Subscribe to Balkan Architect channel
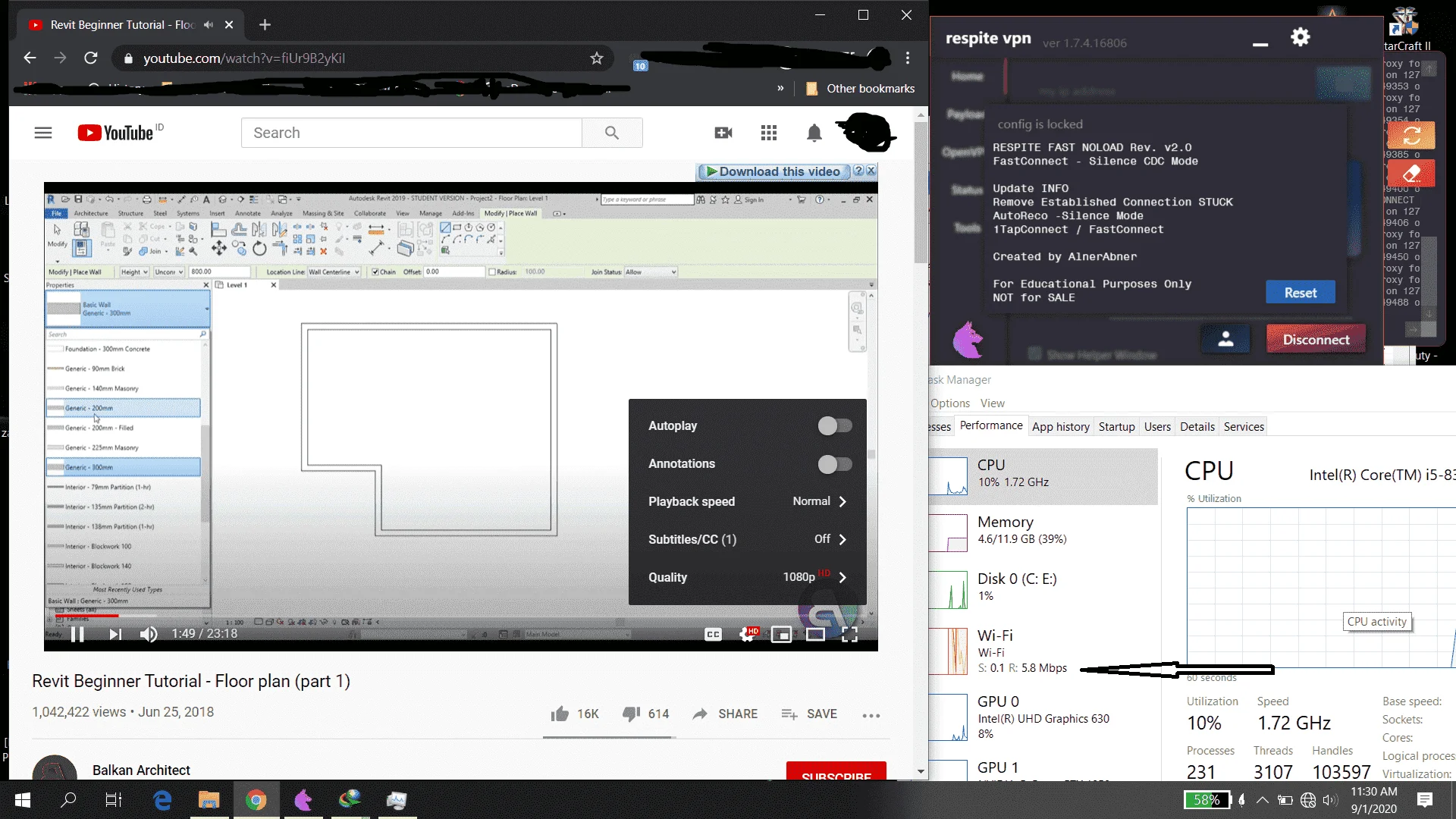Viewport: 1456px width, 819px height. (x=836, y=771)
